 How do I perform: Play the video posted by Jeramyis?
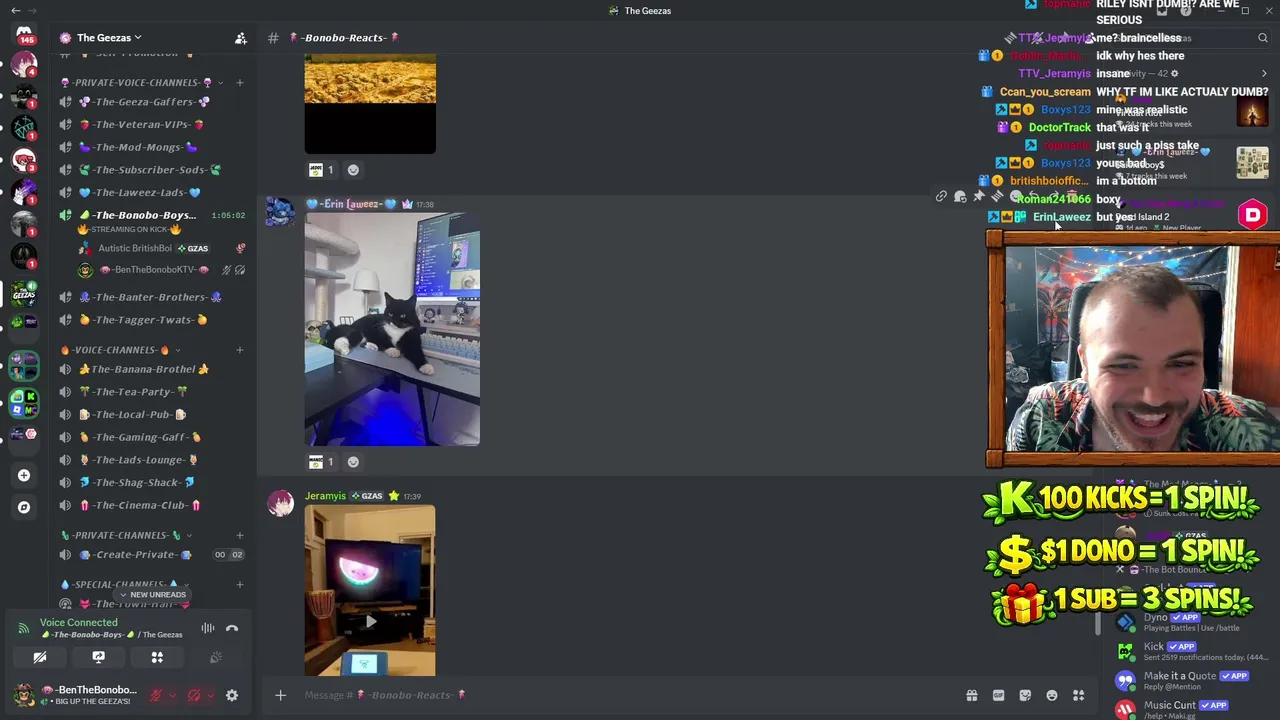pyautogui.click(x=370, y=621)
